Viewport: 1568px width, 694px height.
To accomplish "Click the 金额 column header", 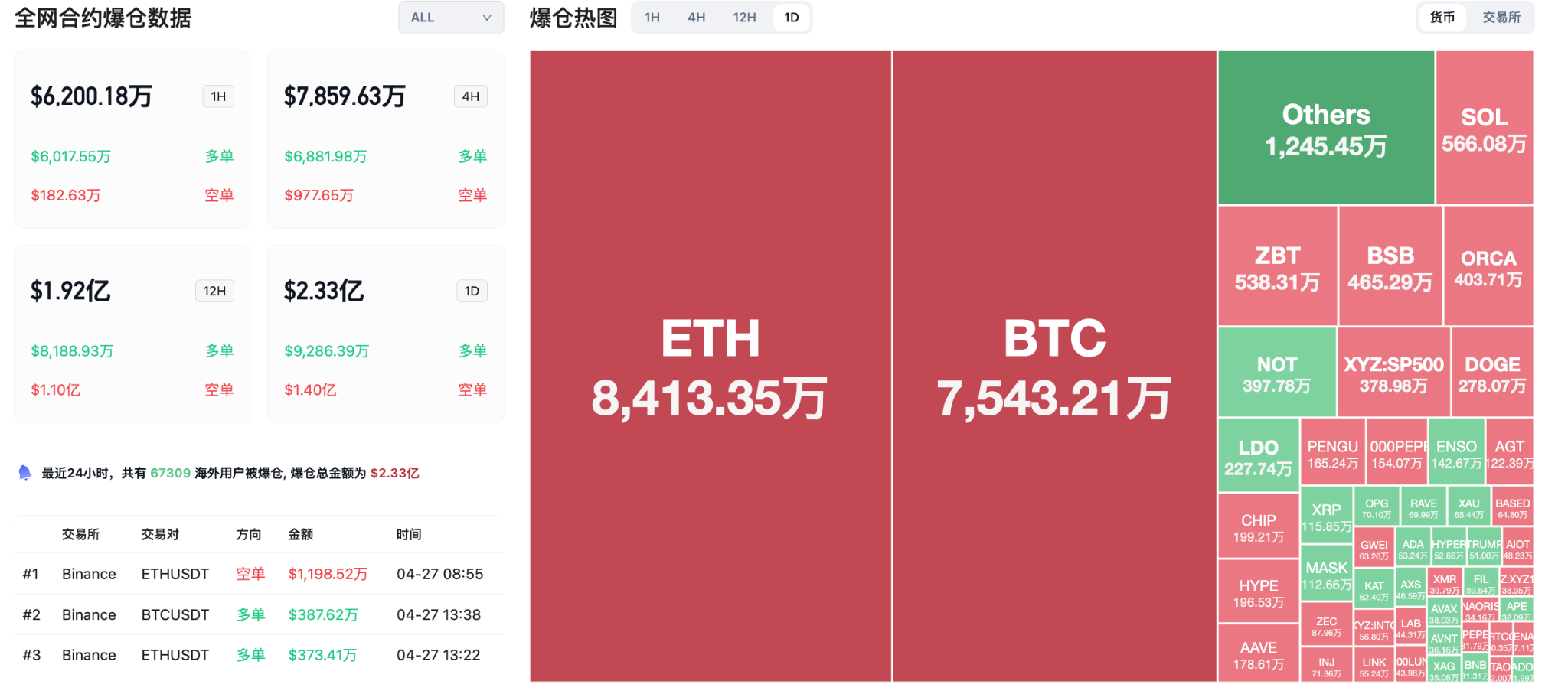I will pos(300,534).
